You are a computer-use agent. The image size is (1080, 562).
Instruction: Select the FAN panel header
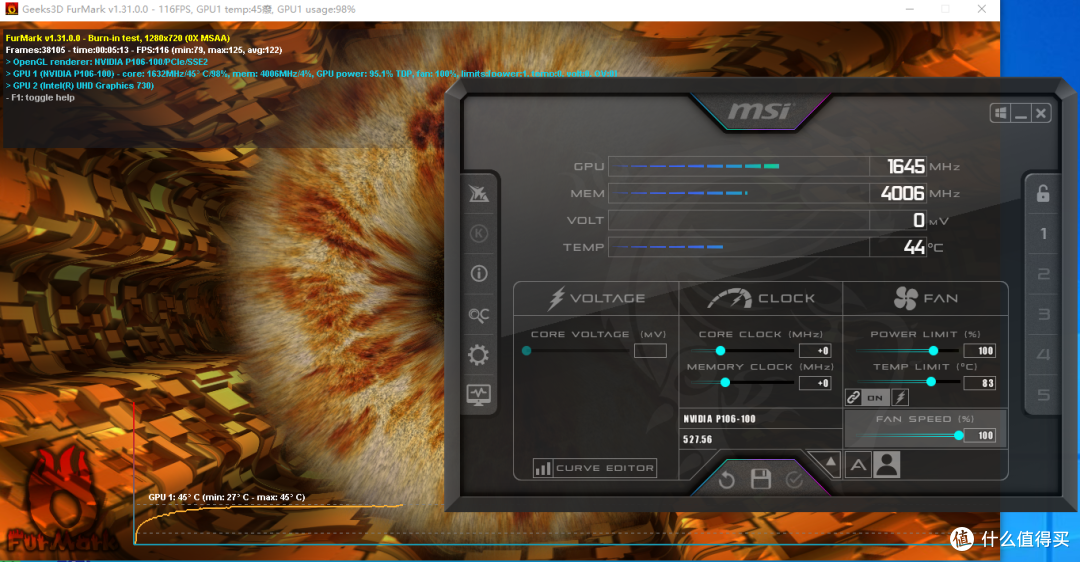(x=926, y=298)
